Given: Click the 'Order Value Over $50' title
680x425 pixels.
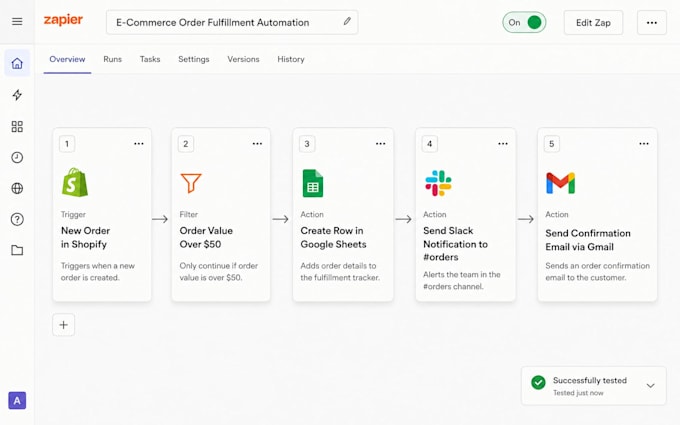Looking at the screenshot, I should point(206,237).
